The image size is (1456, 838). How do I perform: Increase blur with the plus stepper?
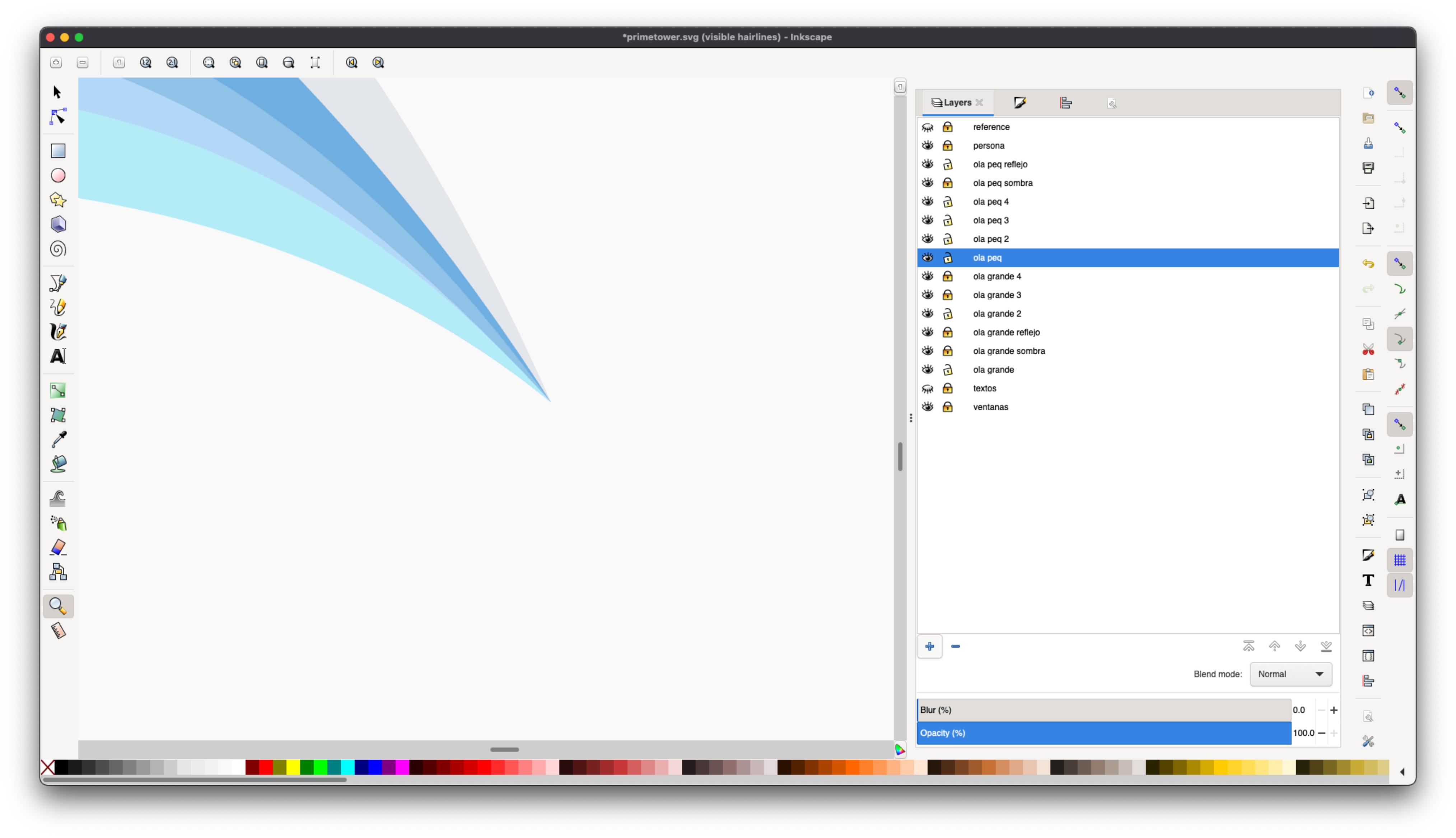point(1334,710)
